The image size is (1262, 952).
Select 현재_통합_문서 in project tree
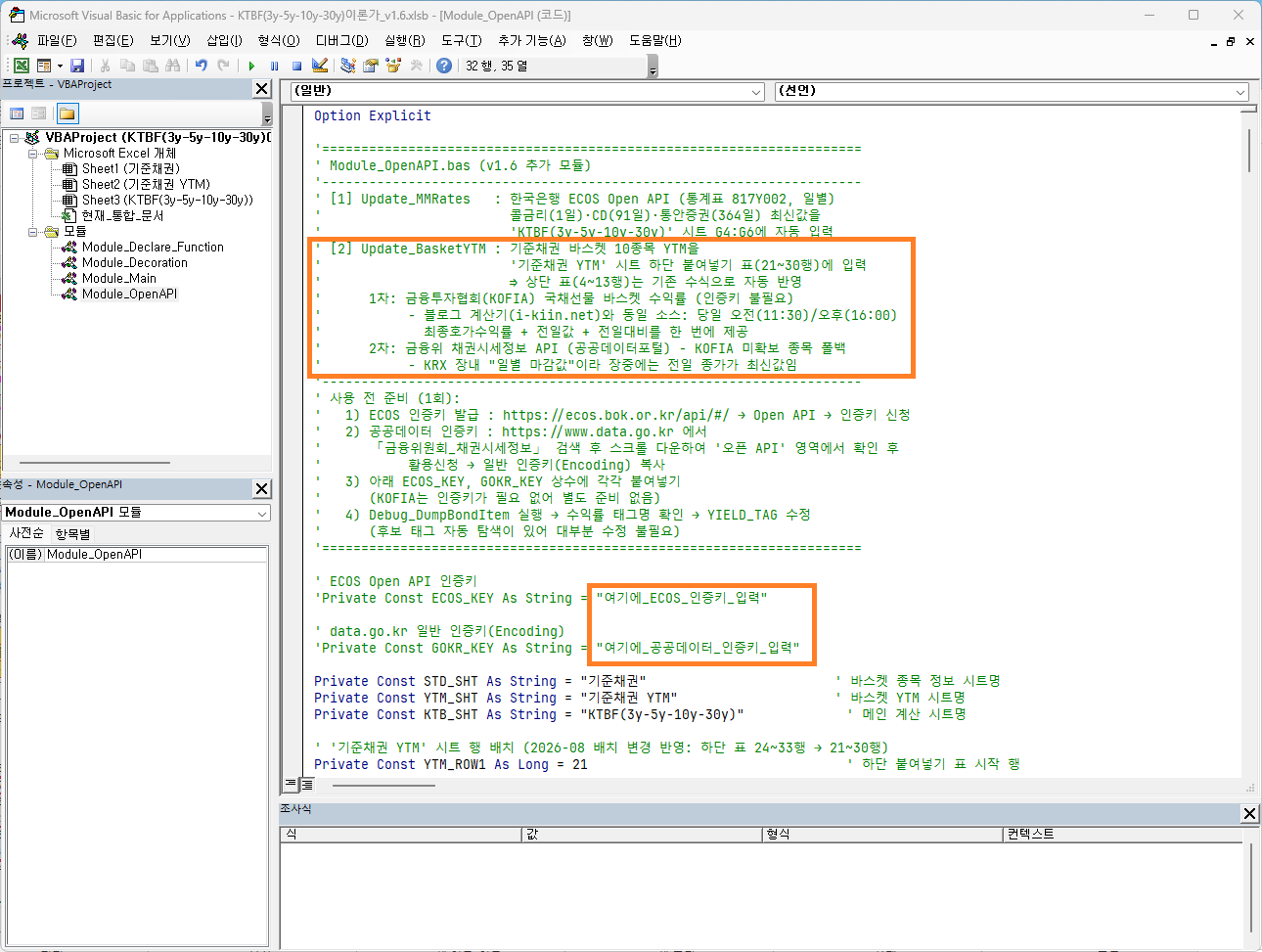[122, 216]
